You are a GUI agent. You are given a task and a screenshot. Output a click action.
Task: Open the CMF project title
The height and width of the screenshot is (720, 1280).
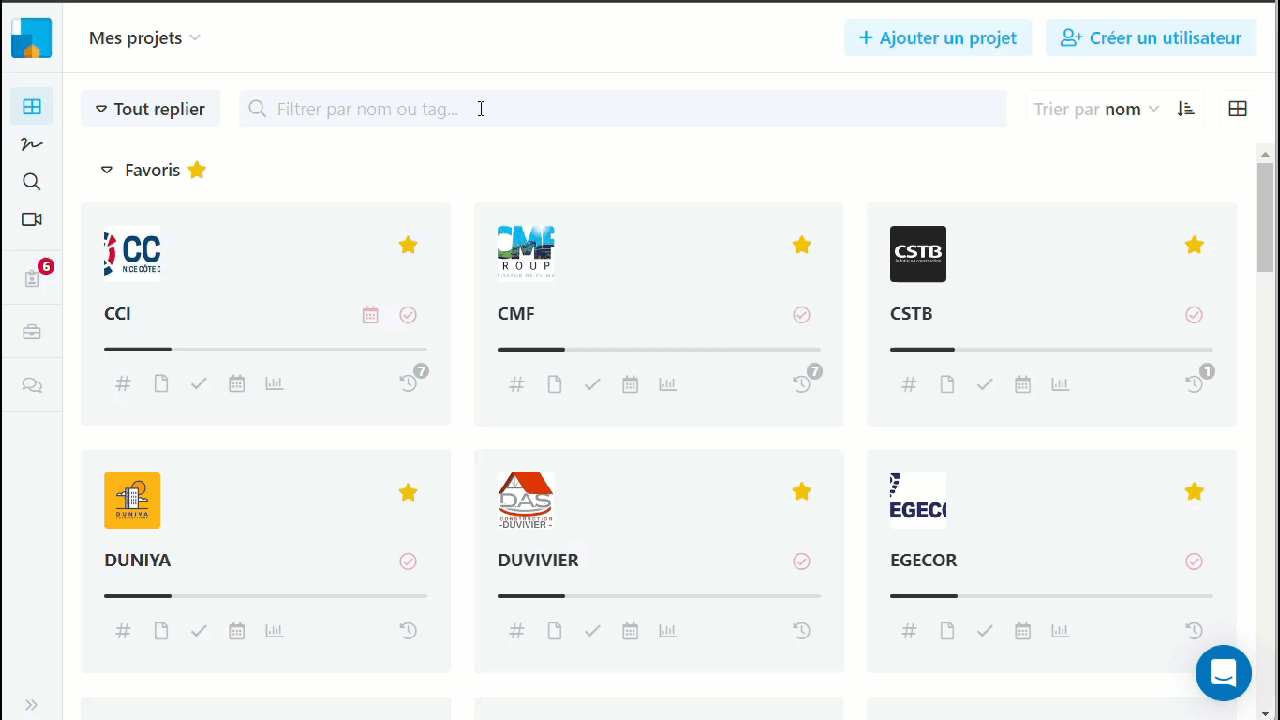click(x=516, y=314)
